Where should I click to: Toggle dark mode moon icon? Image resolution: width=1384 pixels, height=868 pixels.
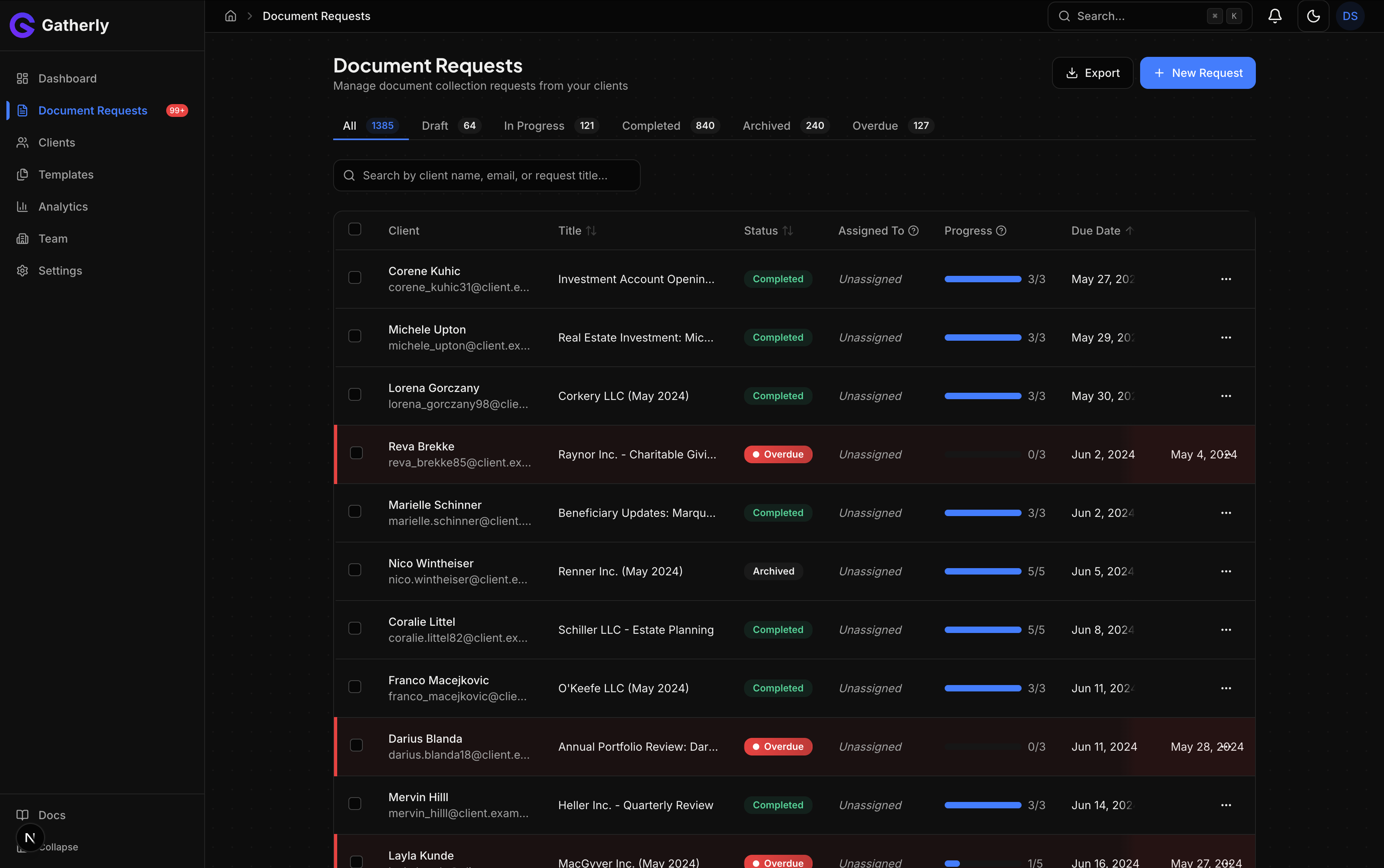click(x=1314, y=16)
